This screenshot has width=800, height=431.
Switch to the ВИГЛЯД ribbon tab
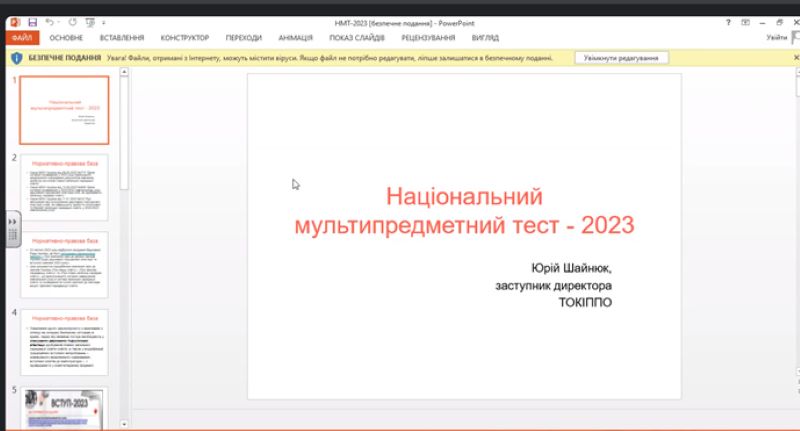[x=485, y=38]
